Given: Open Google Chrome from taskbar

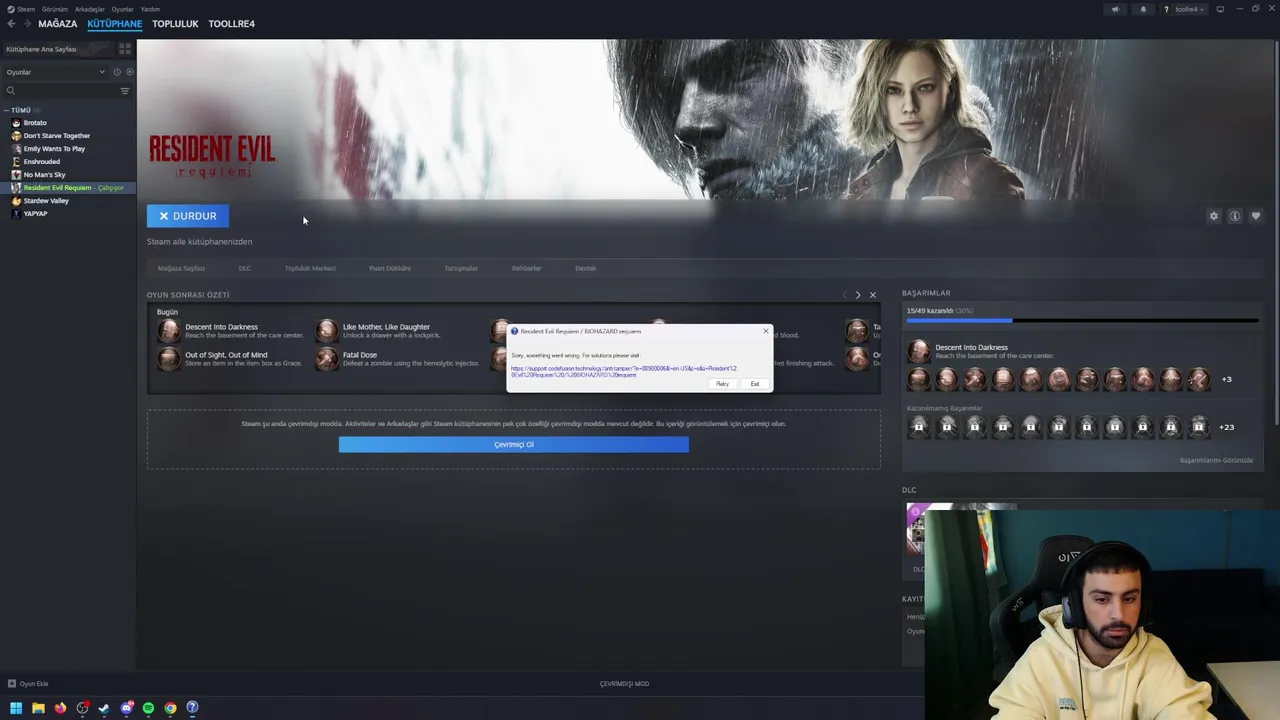Looking at the screenshot, I should click(170, 708).
